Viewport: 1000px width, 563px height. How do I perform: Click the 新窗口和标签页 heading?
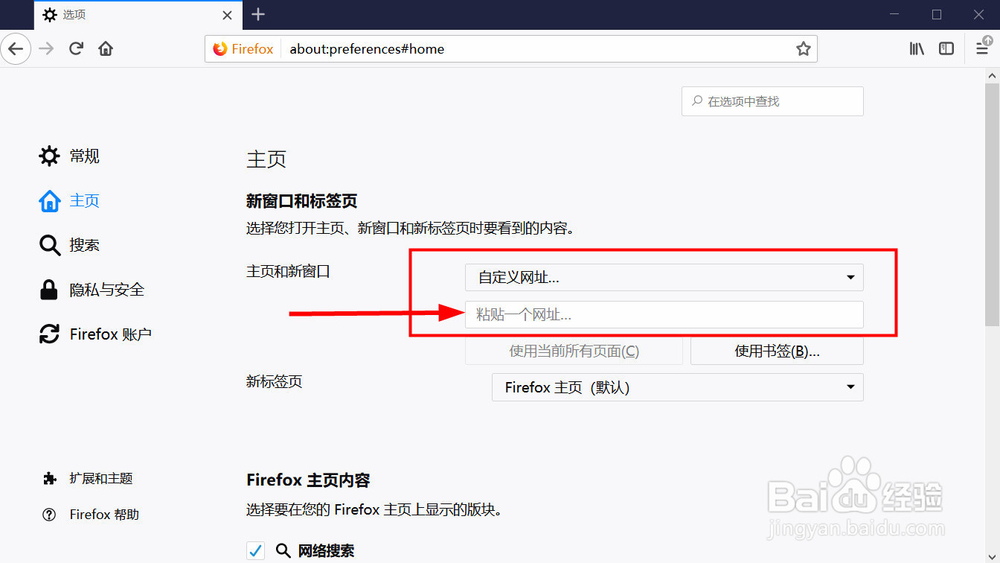coord(302,201)
